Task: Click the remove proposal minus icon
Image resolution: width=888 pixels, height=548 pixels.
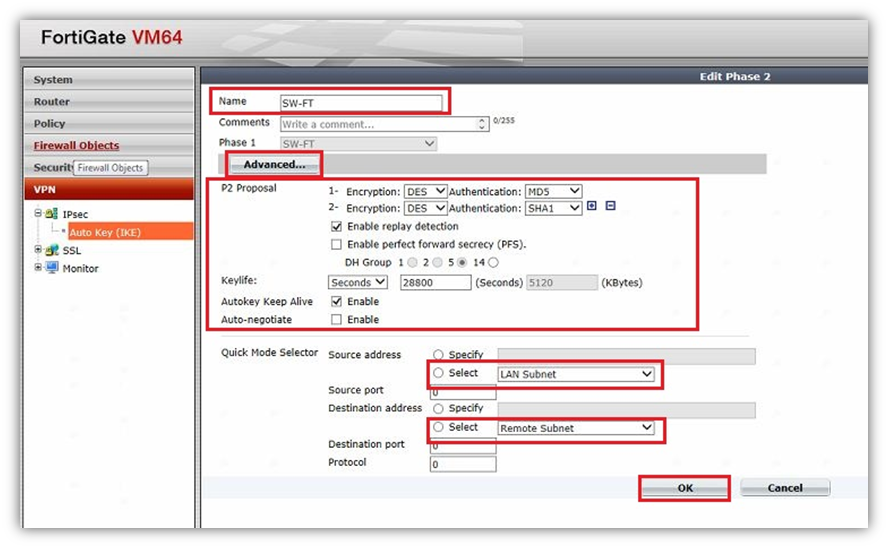Action: tap(610, 206)
